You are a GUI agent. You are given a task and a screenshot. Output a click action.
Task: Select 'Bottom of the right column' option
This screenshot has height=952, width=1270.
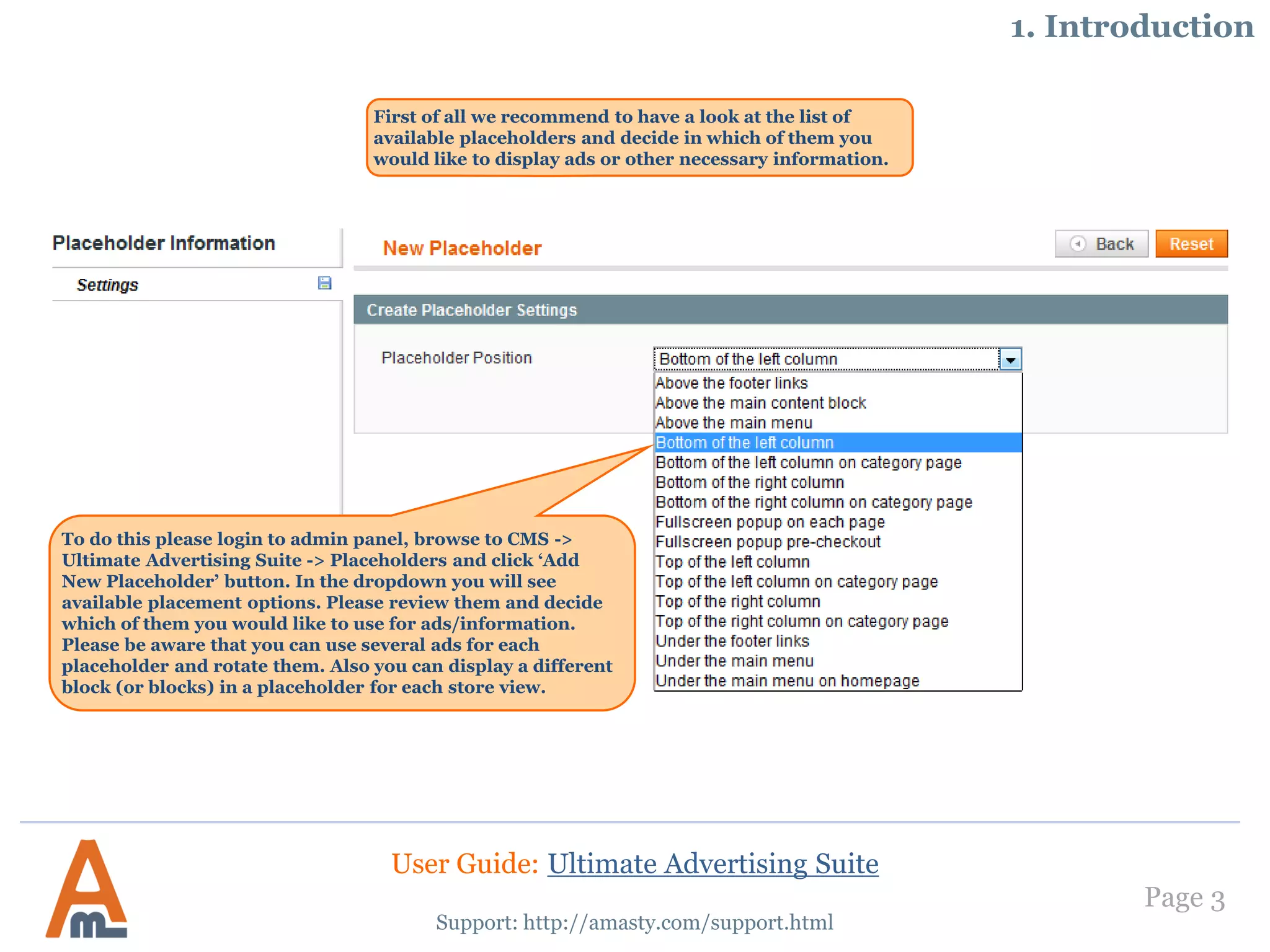click(838, 482)
